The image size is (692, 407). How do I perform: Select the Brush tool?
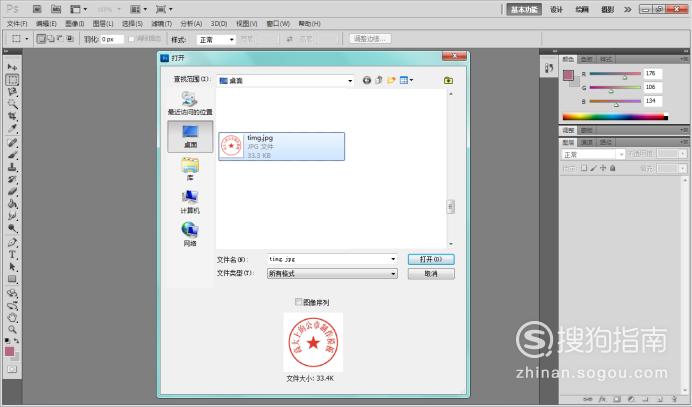click(12, 155)
